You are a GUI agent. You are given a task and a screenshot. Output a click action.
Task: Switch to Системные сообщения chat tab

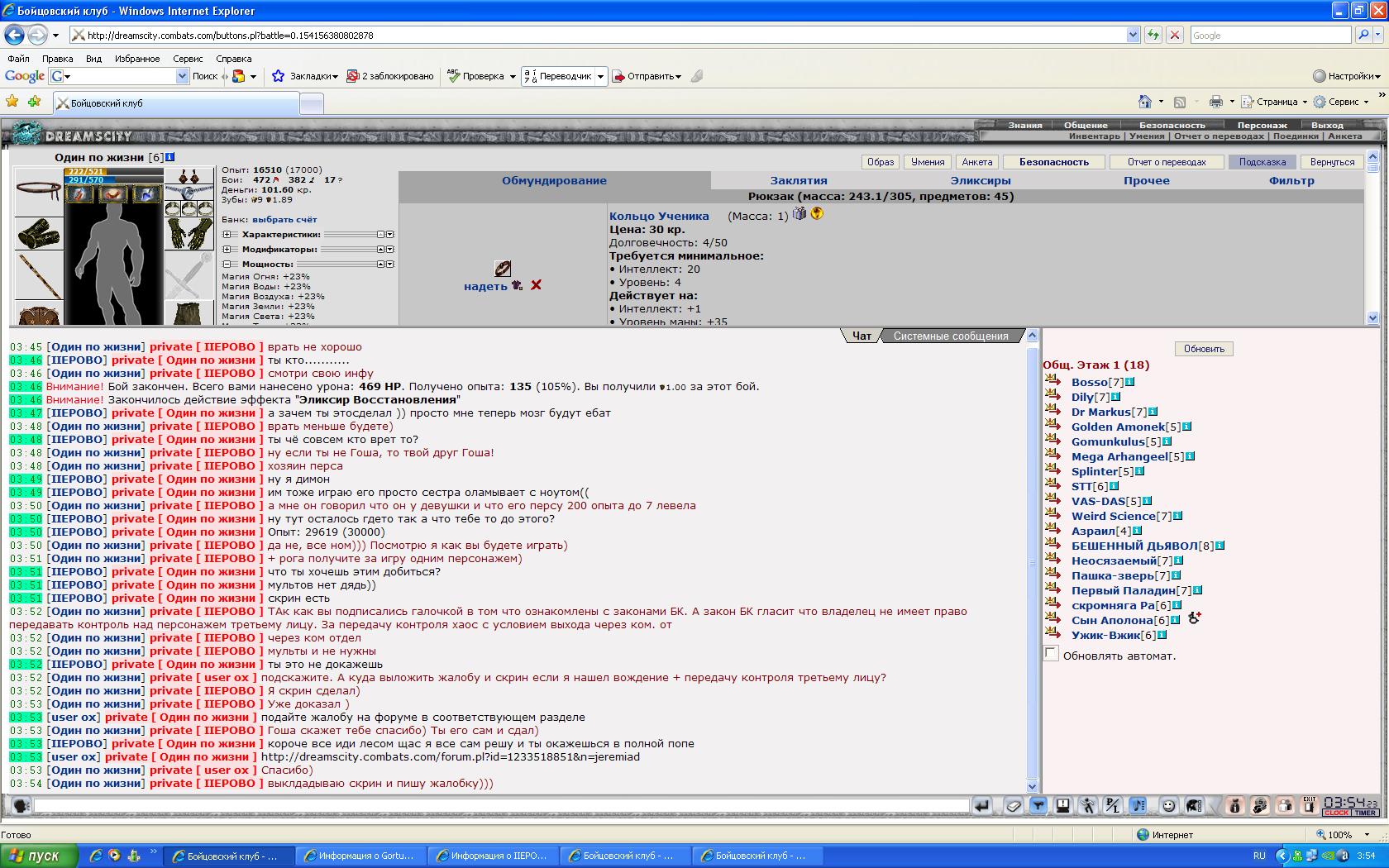[951, 336]
